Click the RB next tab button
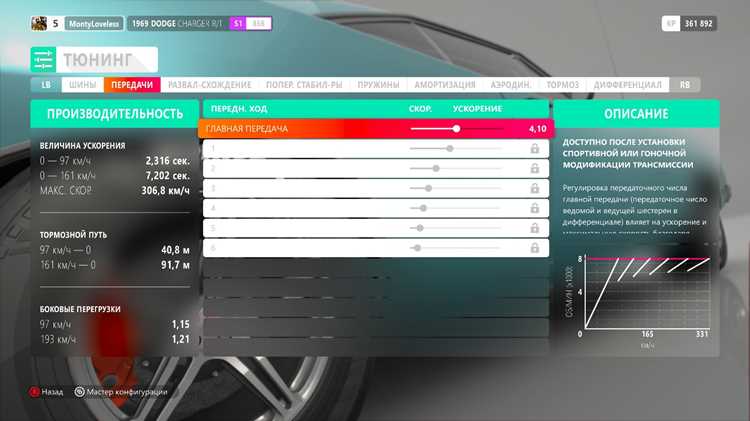The height and width of the screenshot is (421, 750). [685, 85]
